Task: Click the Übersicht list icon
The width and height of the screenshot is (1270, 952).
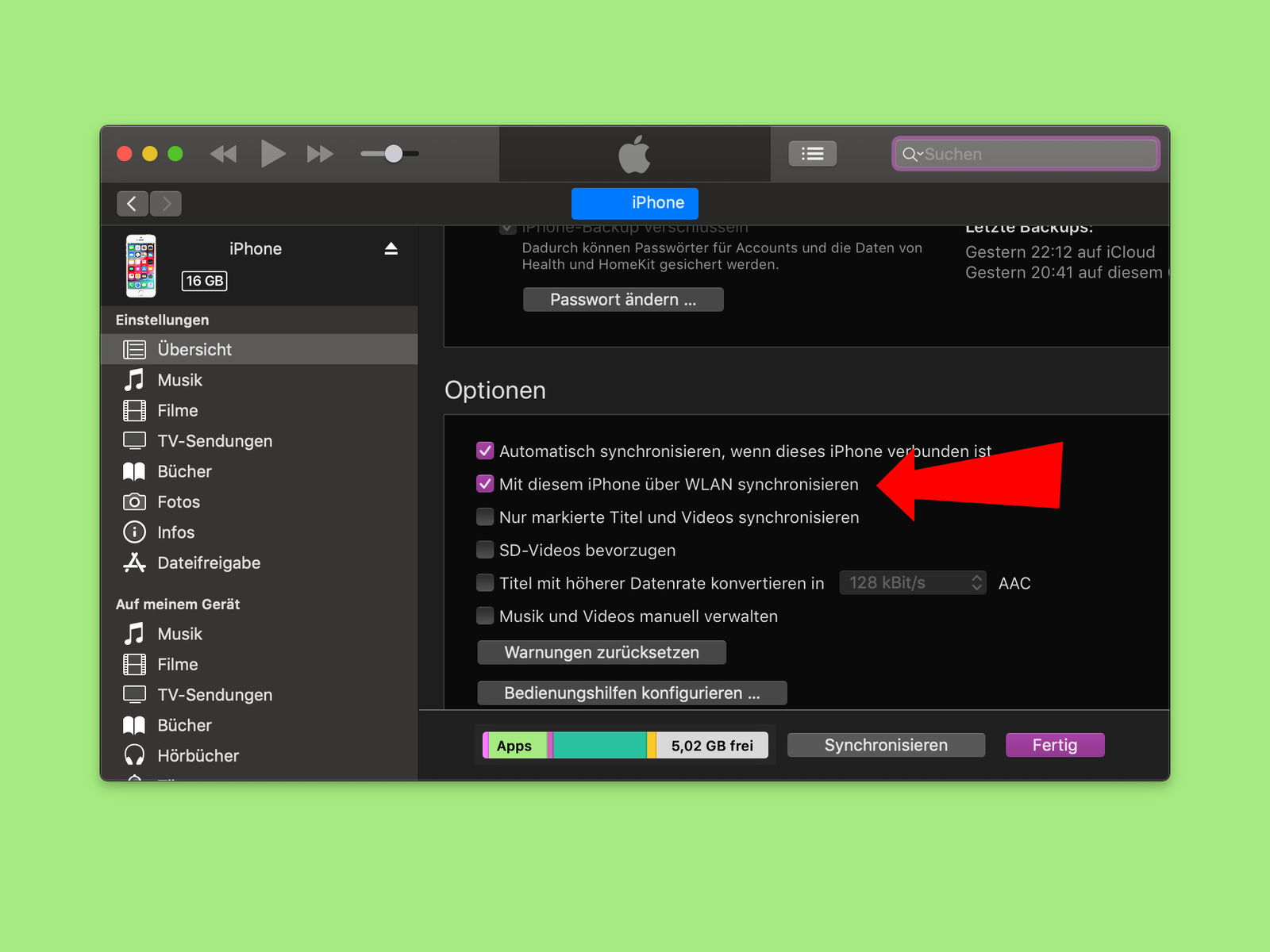Action: coord(134,349)
